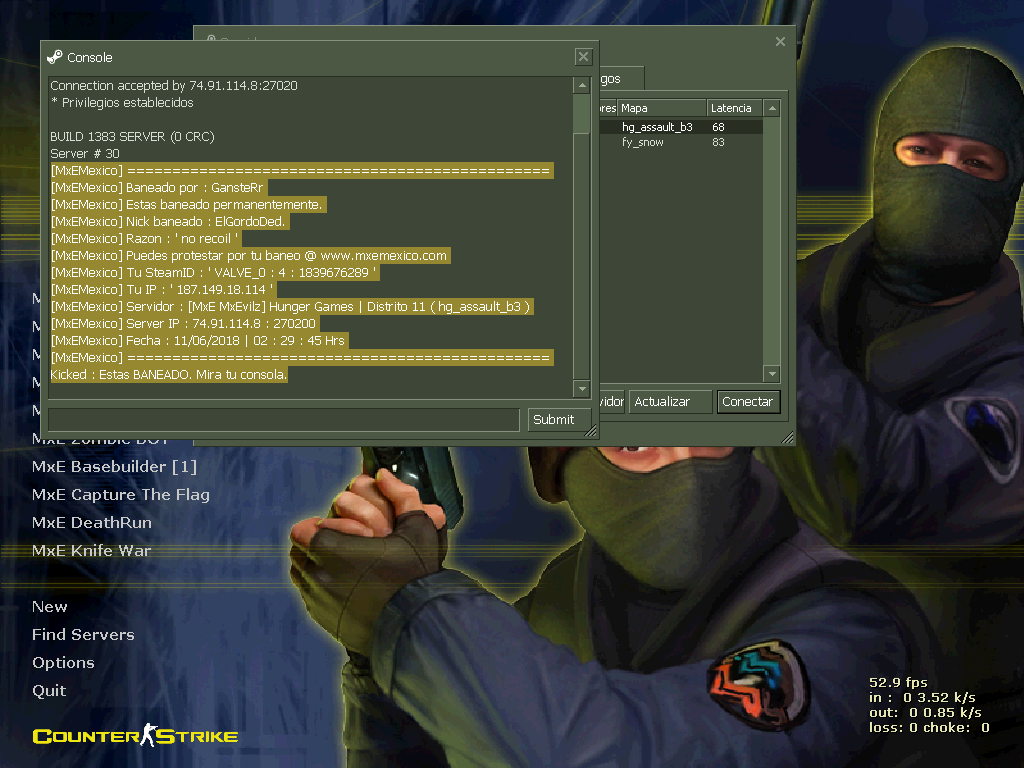1024x768 pixels.
Task: Click the Console scrollbar thumb
Action: click(582, 114)
